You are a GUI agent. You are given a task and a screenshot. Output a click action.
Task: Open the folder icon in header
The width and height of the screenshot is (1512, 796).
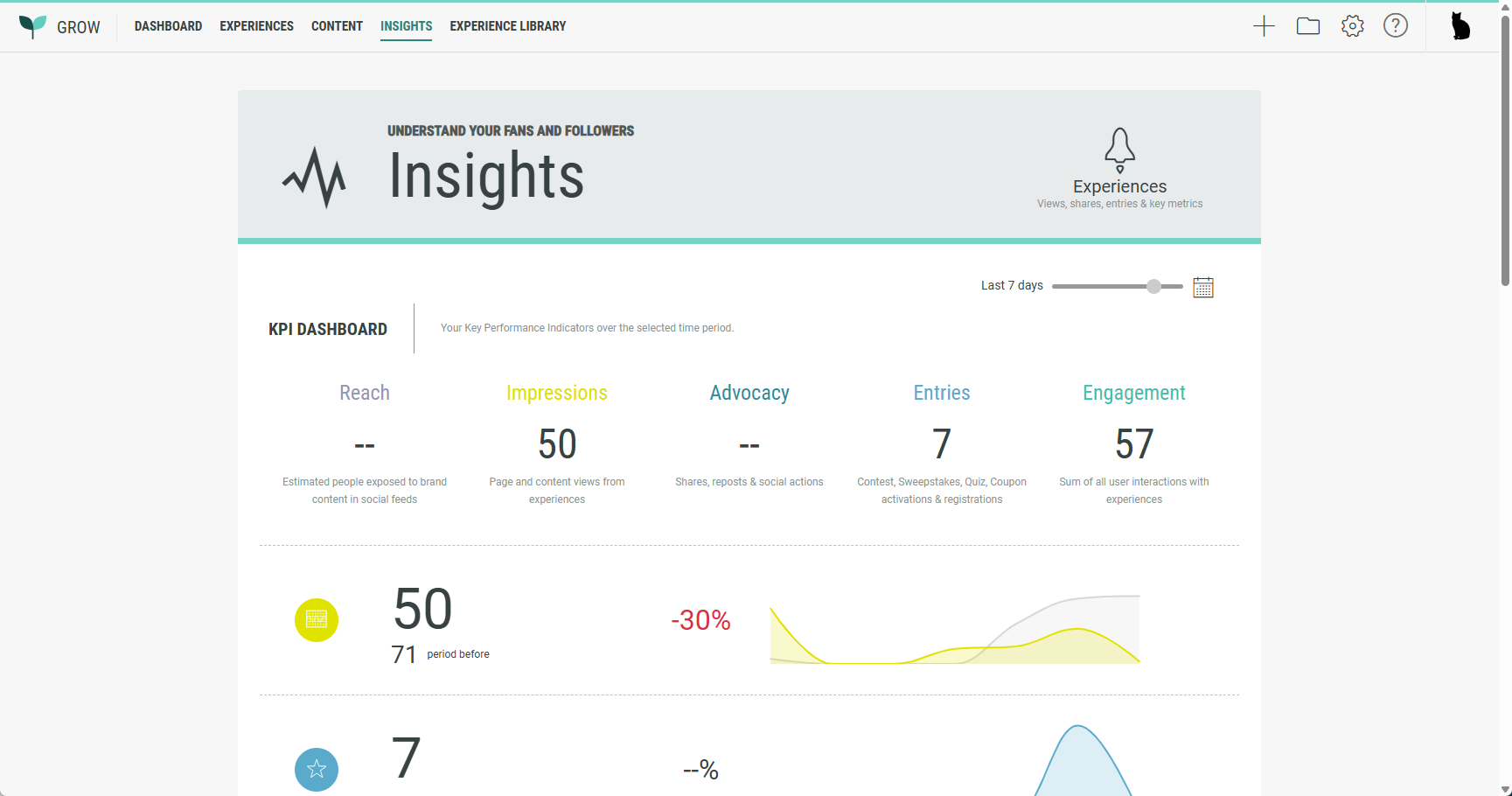tap(1307, 26)
